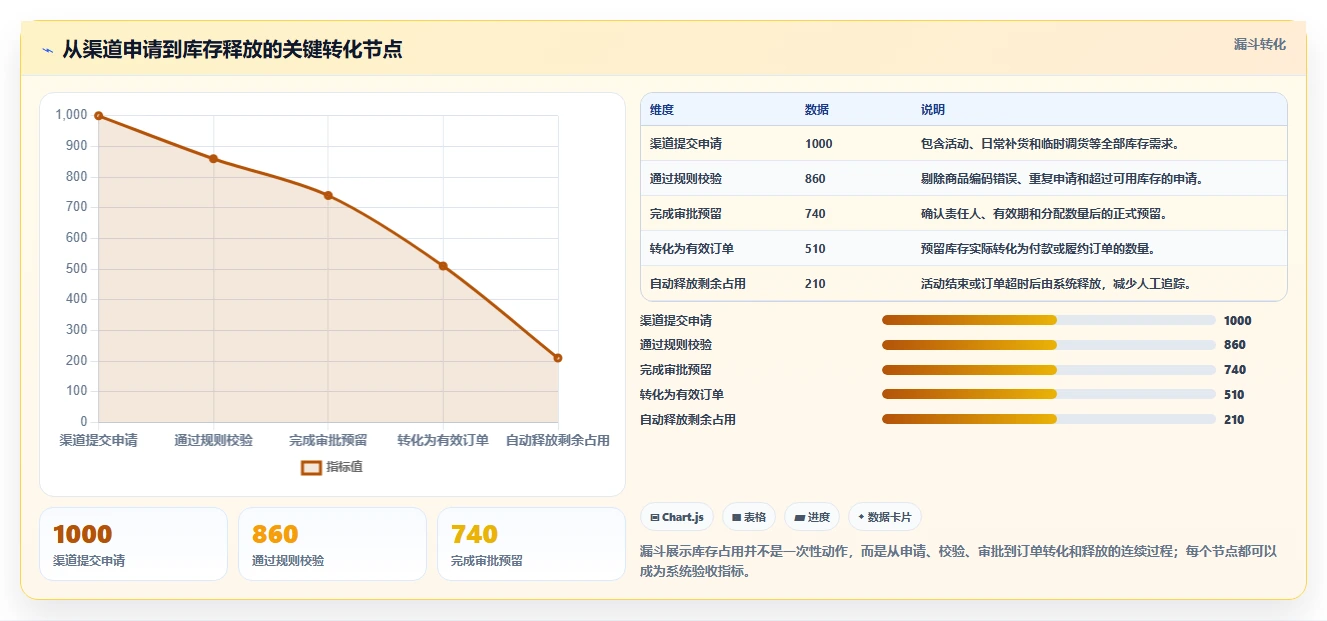
Task: Click the chart point for 渠道提交申请
Action: point(98,116)
